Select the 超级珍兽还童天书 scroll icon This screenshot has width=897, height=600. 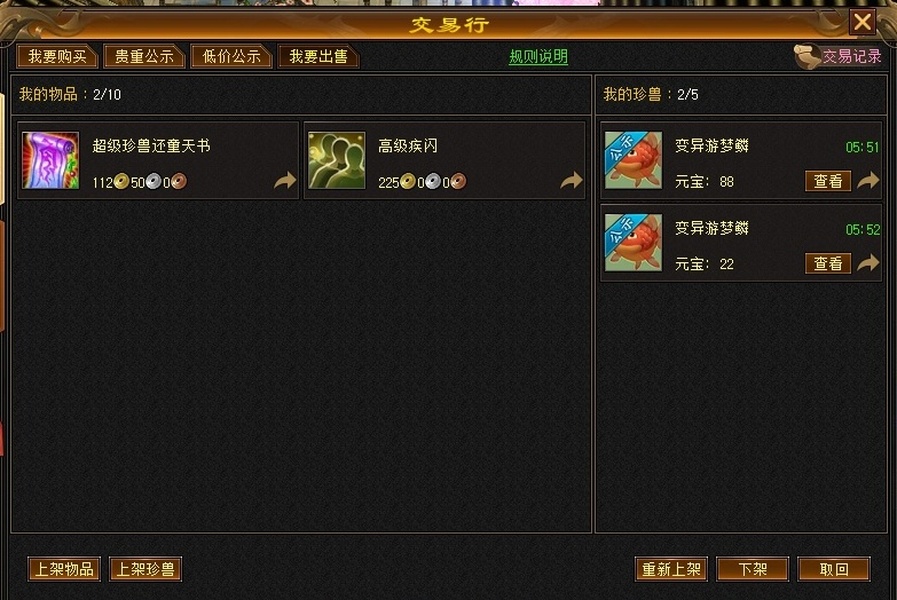[50, 160]
